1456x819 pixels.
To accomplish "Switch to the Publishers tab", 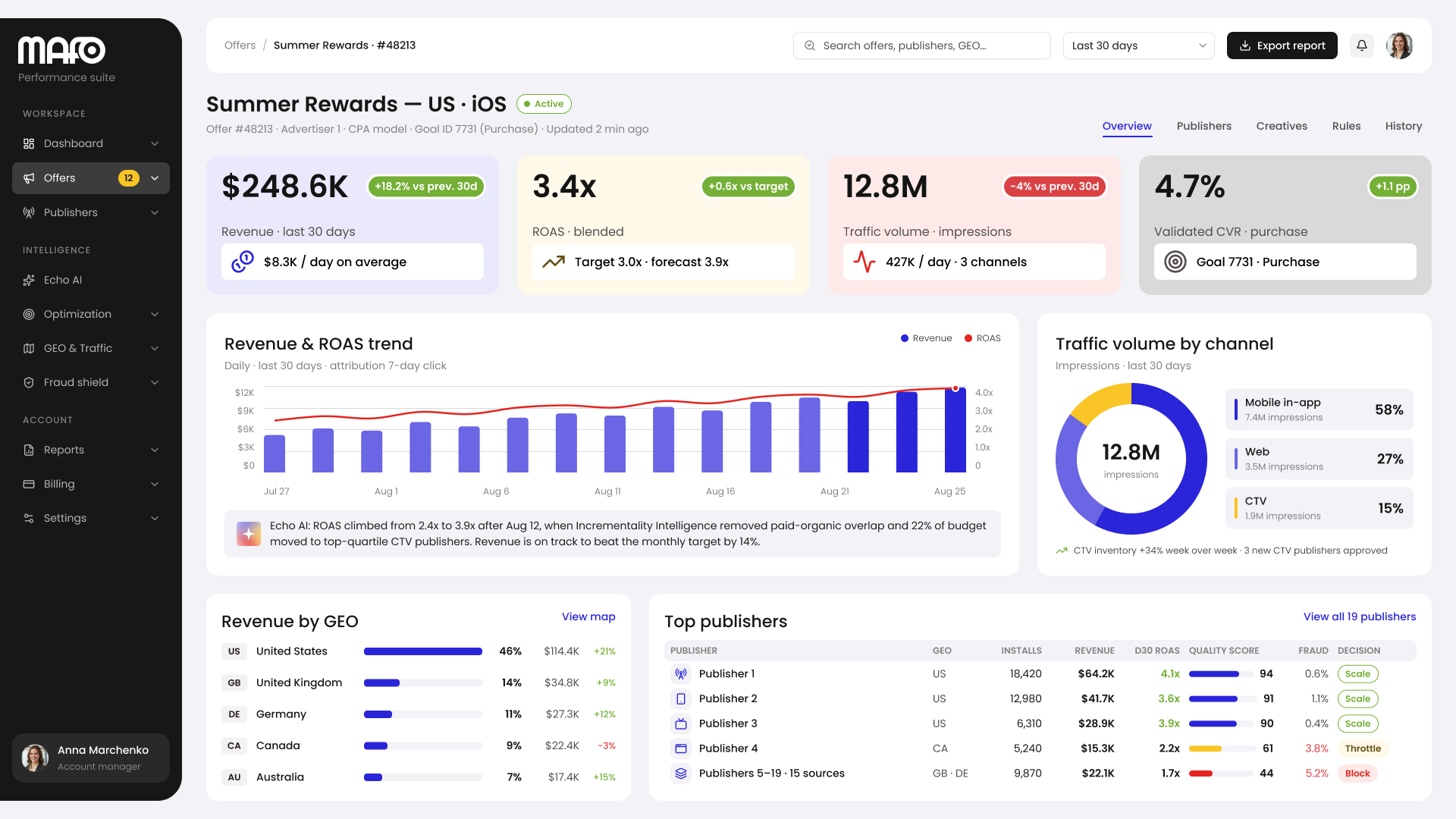I will [1204, 126].
